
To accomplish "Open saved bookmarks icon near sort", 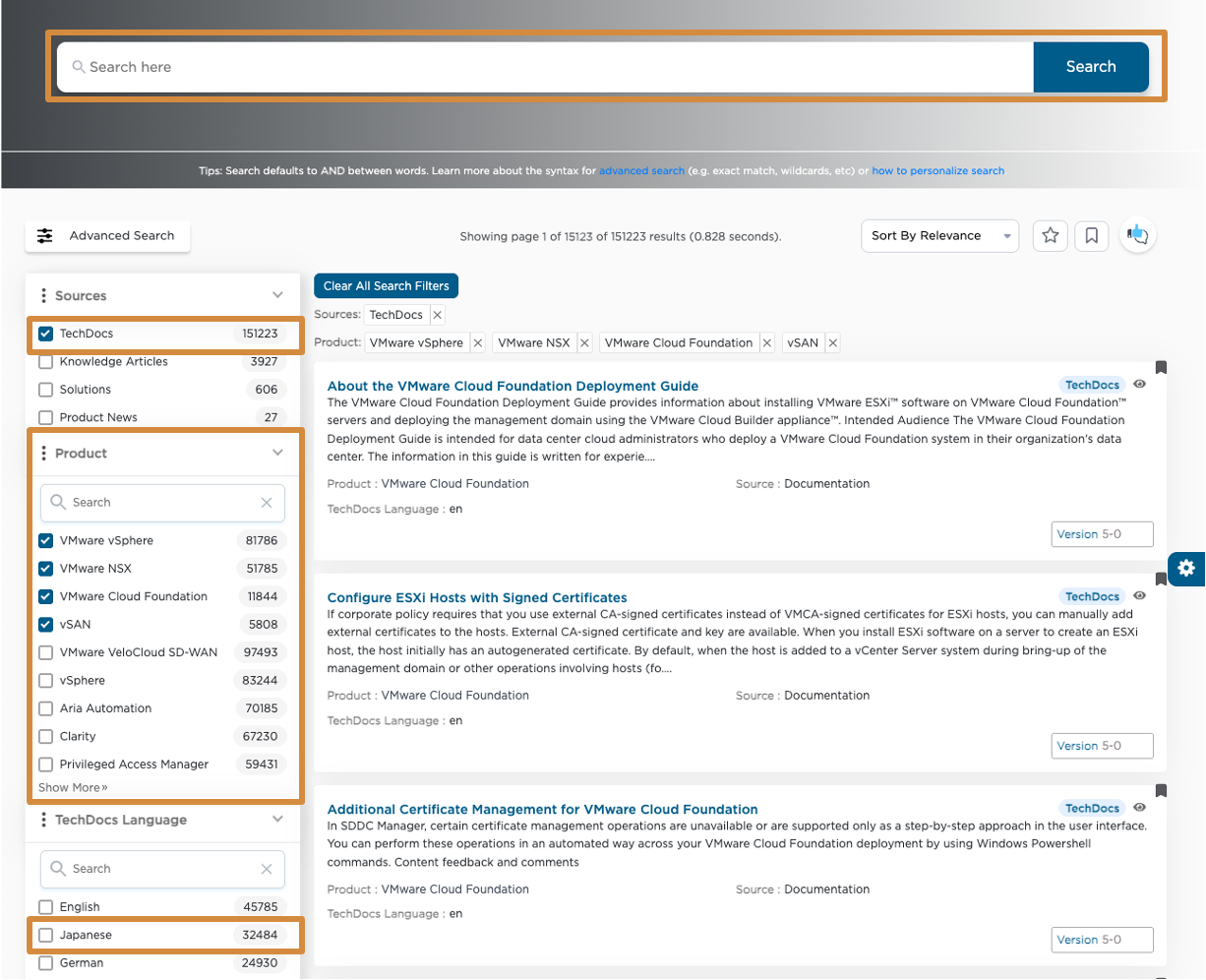I will pos(1092,235).
